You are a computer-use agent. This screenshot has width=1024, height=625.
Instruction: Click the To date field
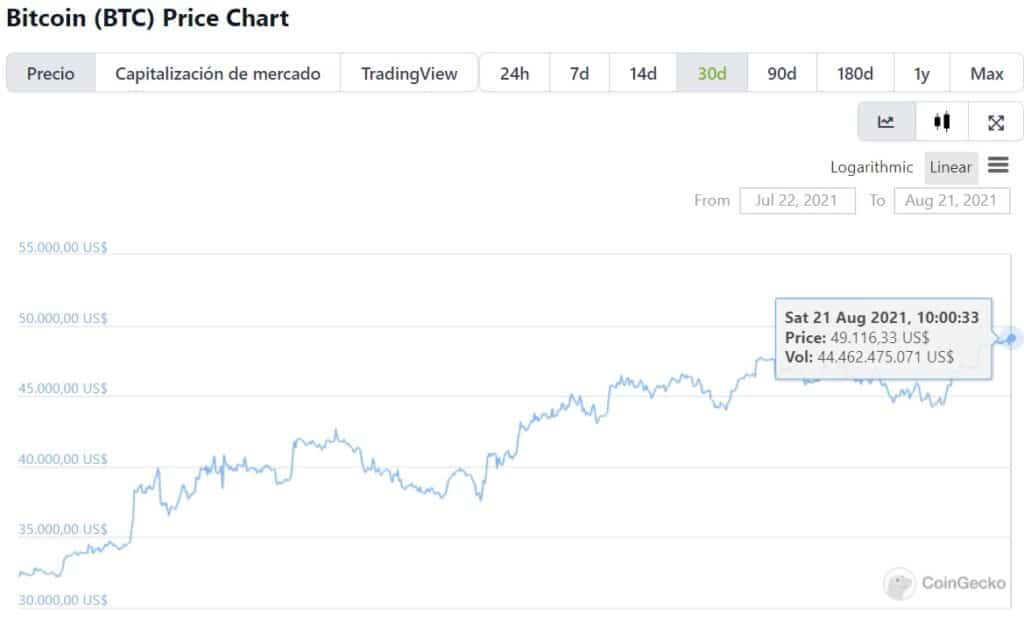click(951, 200)
